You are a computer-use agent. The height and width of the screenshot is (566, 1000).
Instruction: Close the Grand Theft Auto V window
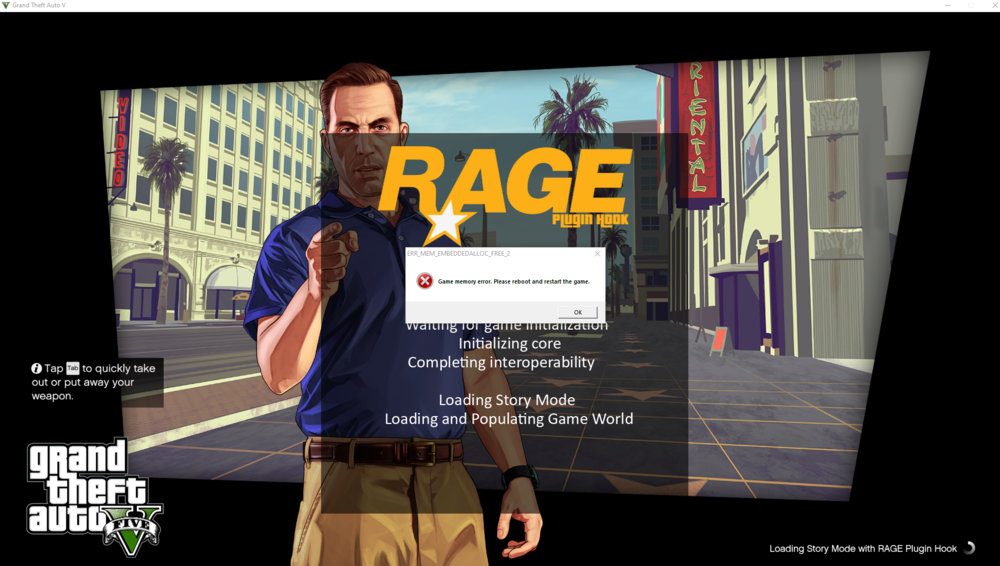[995, 5]
